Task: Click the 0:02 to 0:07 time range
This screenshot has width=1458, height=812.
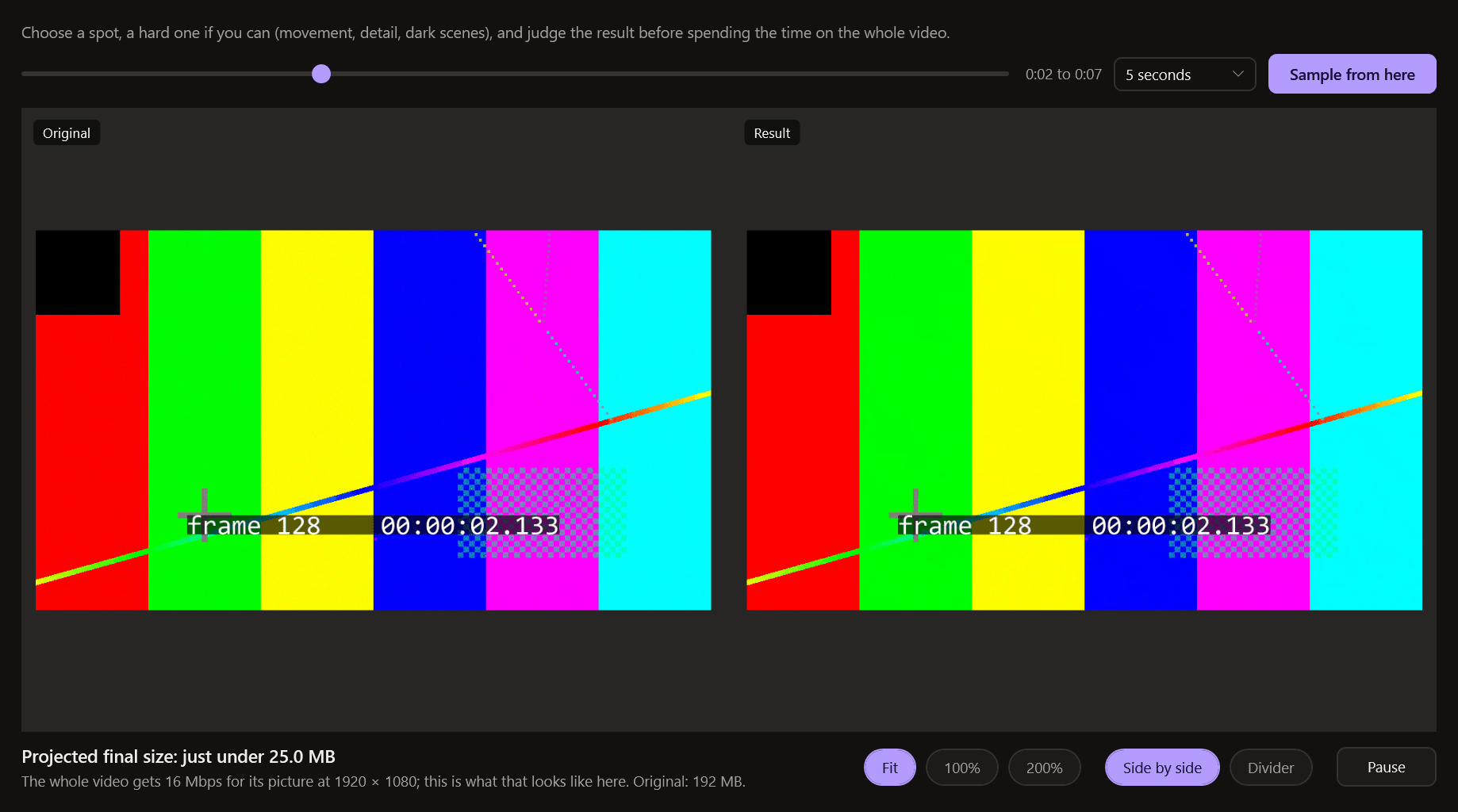Action: (x=1063, y=75)
